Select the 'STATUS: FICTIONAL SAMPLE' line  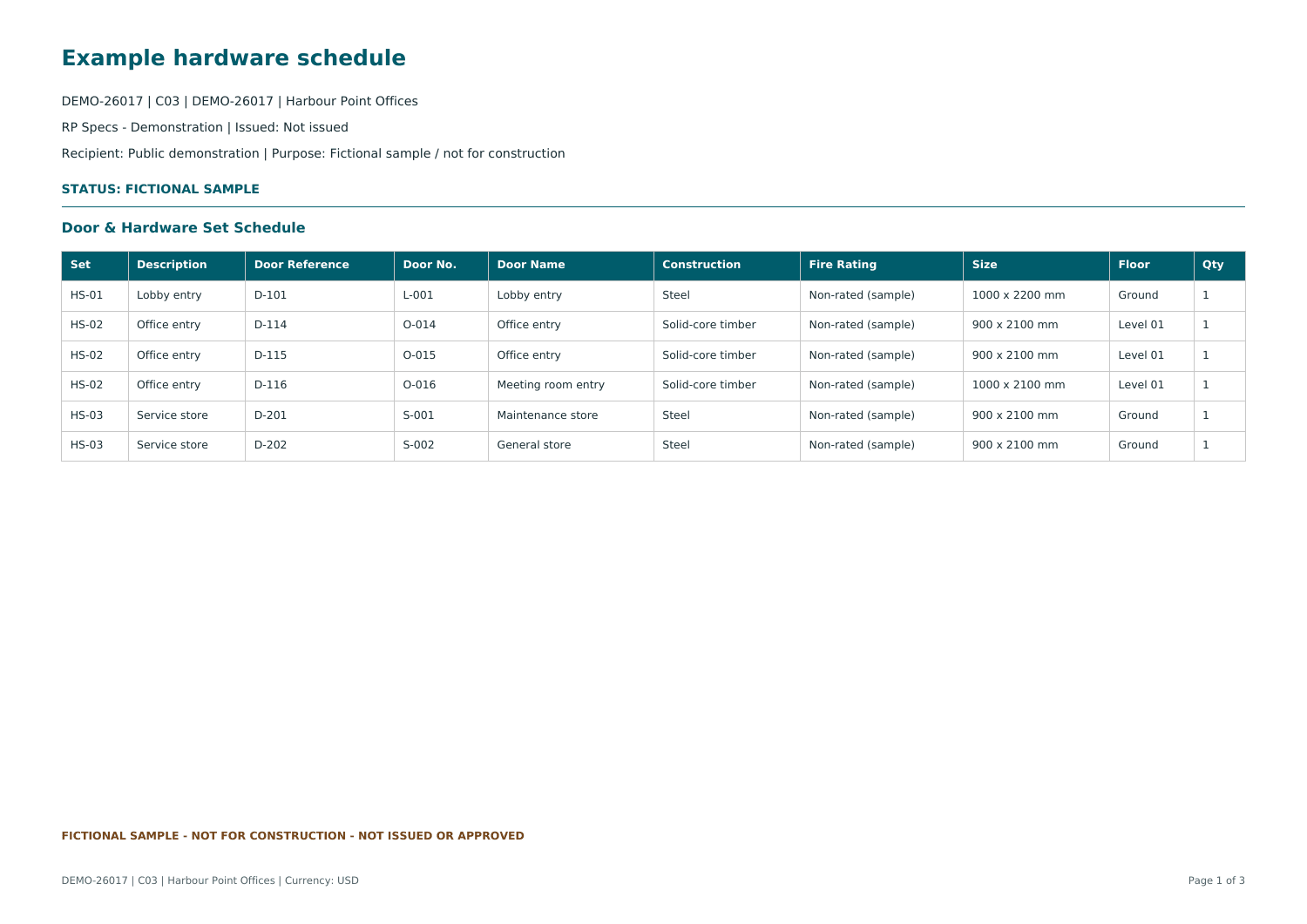(160, 189)
